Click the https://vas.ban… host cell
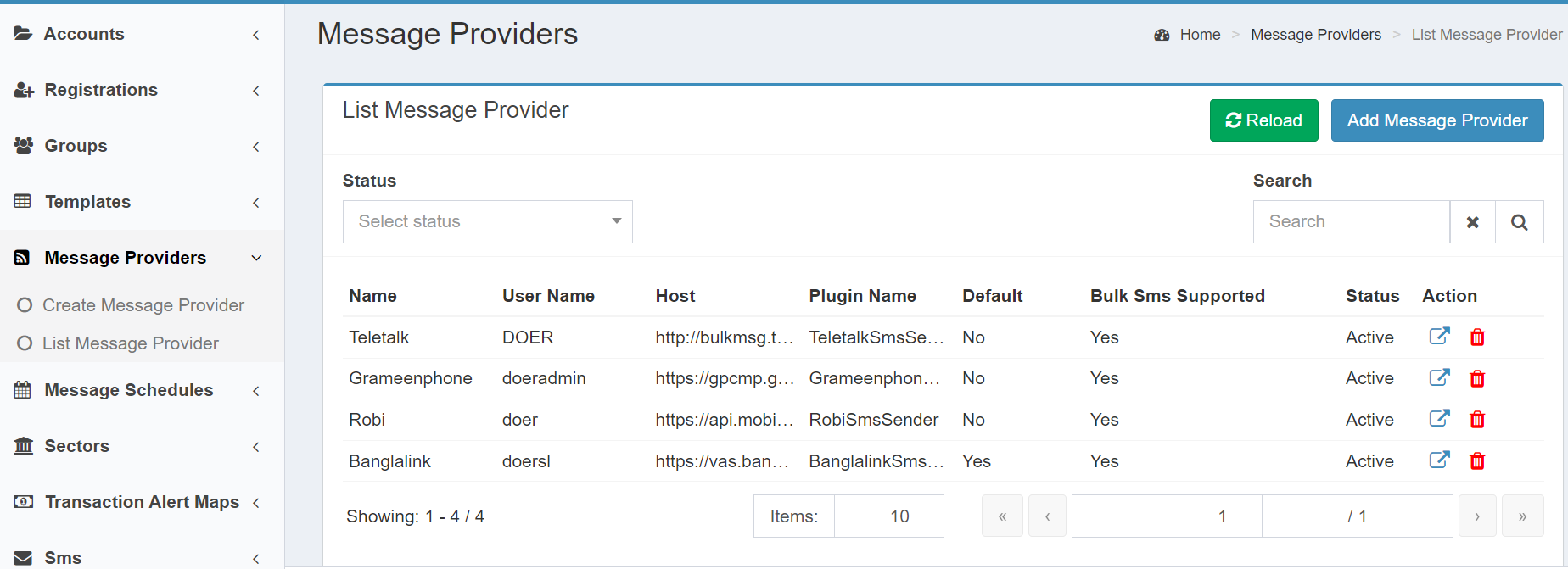1568x569 pixels. coord(722,461)
